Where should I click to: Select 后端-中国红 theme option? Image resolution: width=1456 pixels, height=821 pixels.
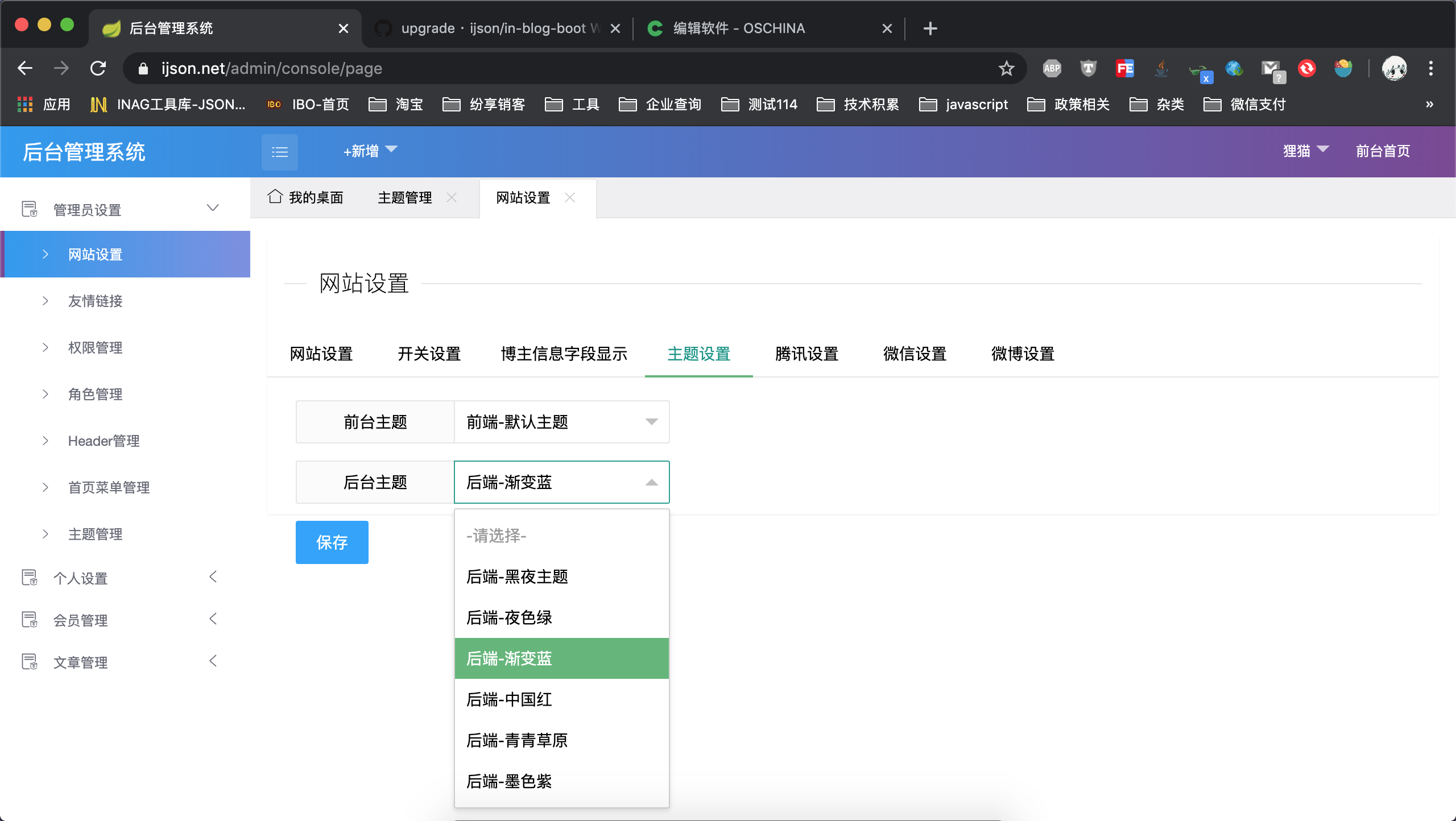(x=509, y=699)
